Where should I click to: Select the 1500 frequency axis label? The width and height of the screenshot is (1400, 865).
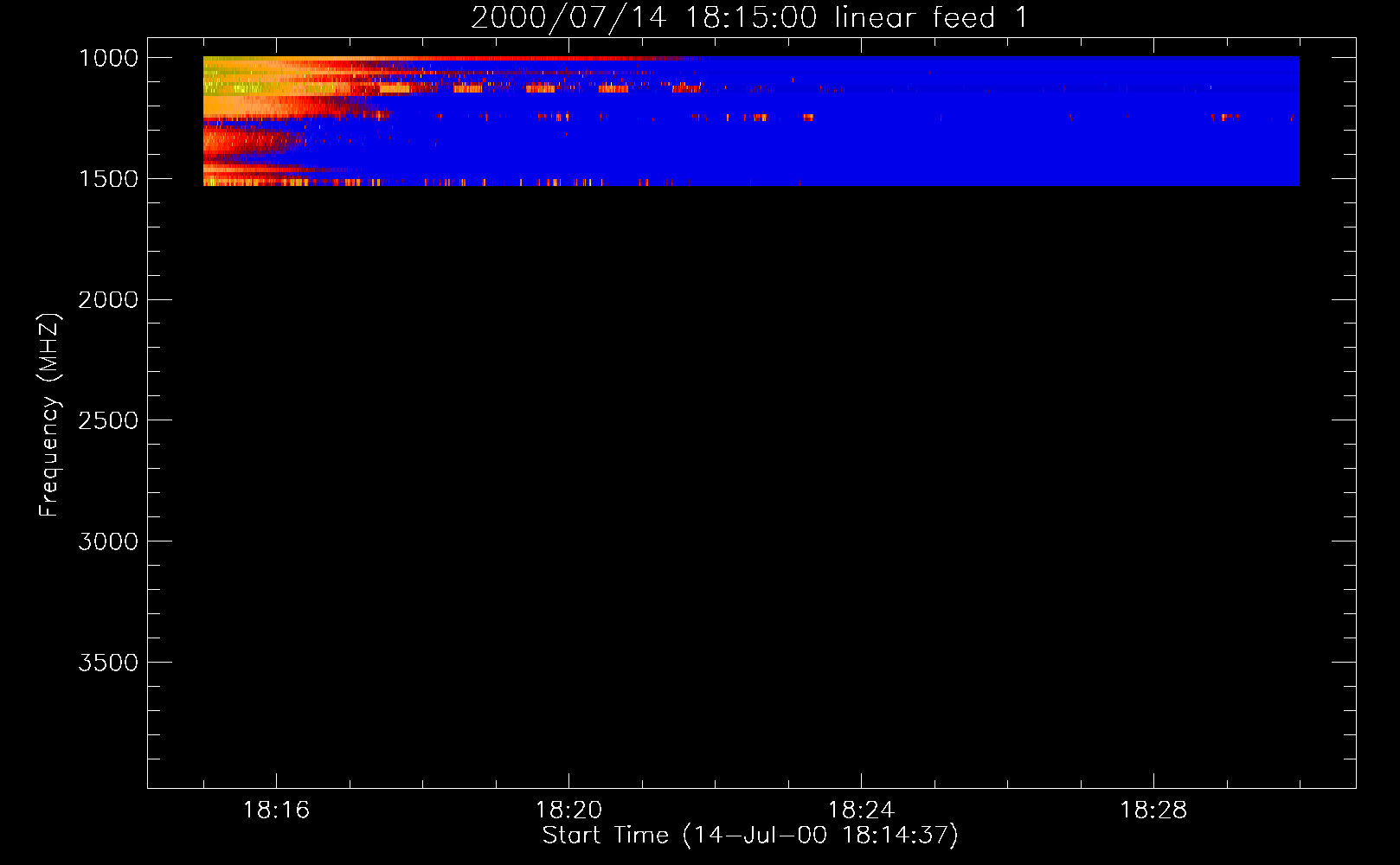[x=108, y=179]
